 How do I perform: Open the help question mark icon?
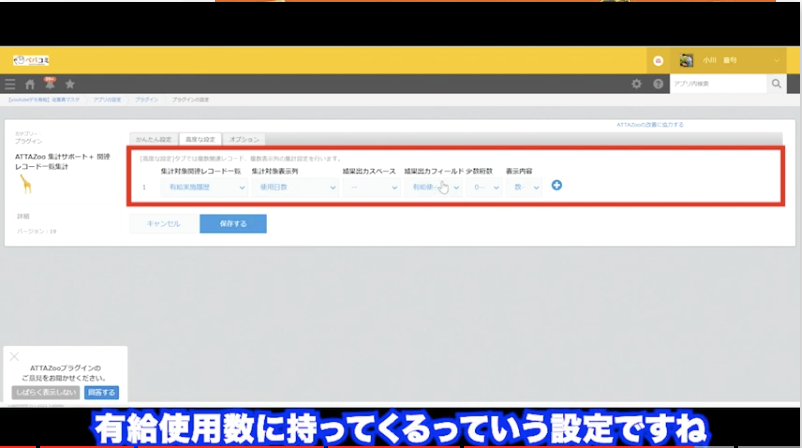pos(658,85)
